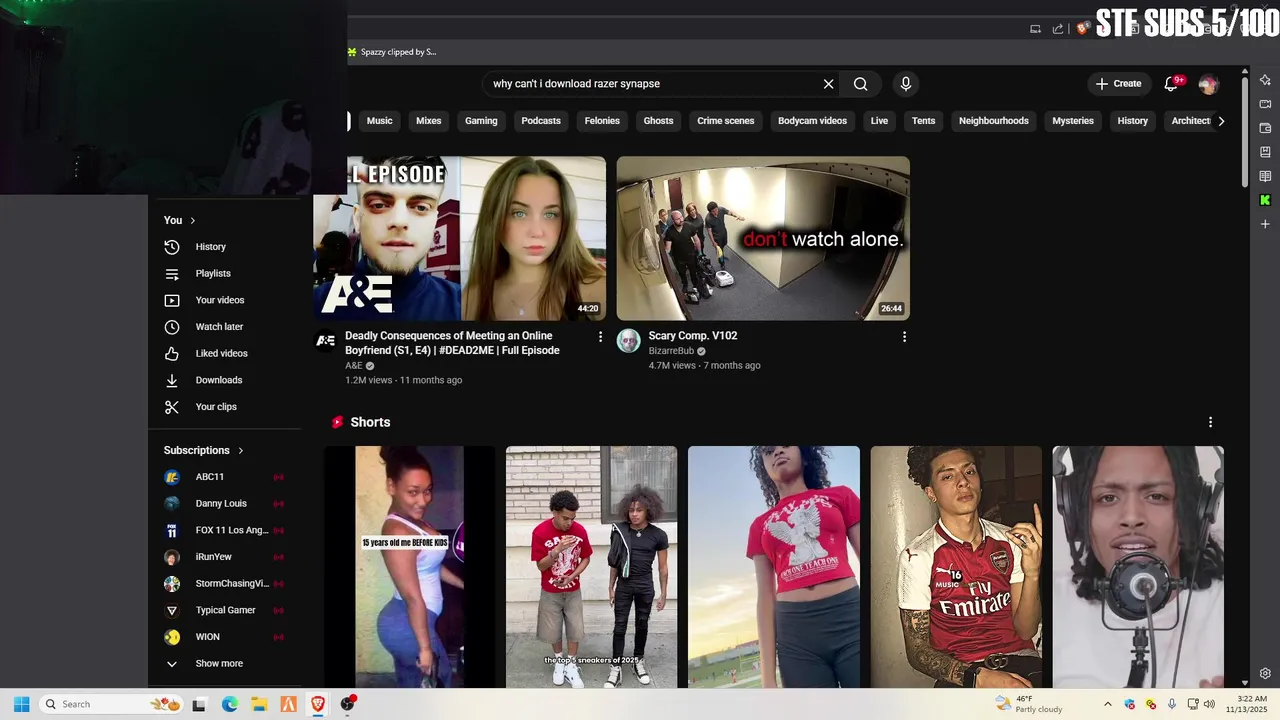Open the BizarreBub channel avatar
Image resolution: width=1280 pixels, height=720 pixels.
tap(628, 341)
